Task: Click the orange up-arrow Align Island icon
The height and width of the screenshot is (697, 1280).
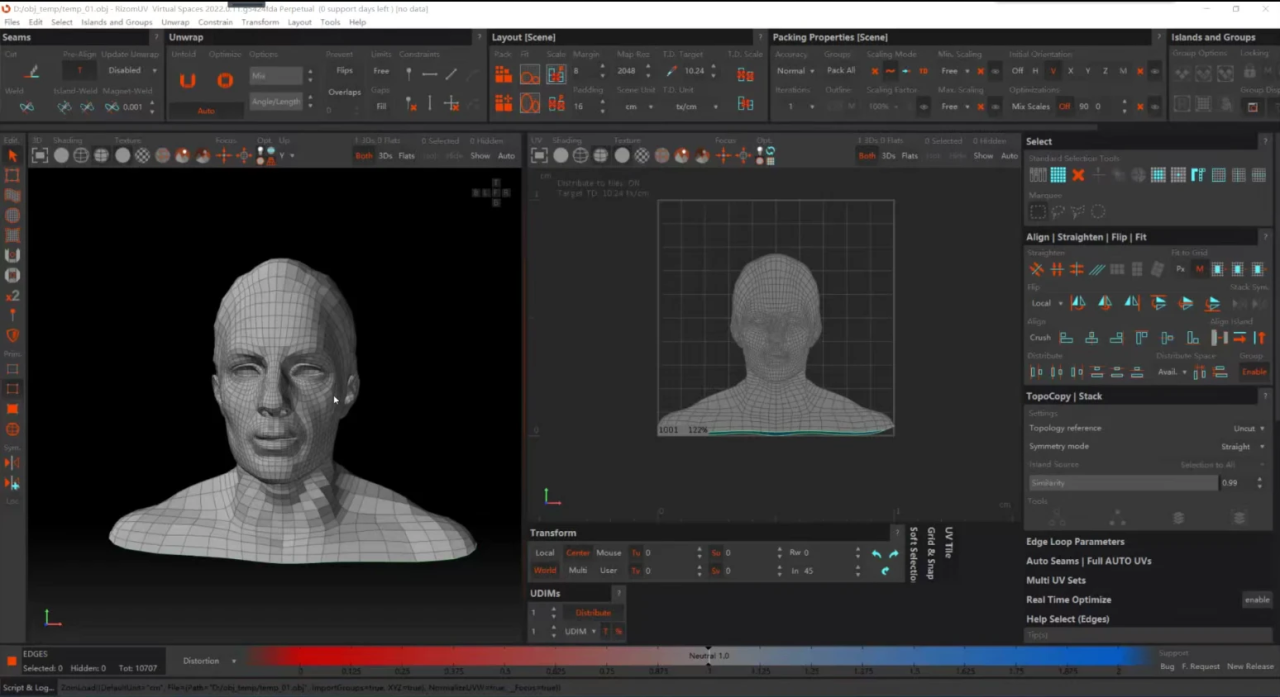Action: pyautogui.click(x=1260, y=337)
